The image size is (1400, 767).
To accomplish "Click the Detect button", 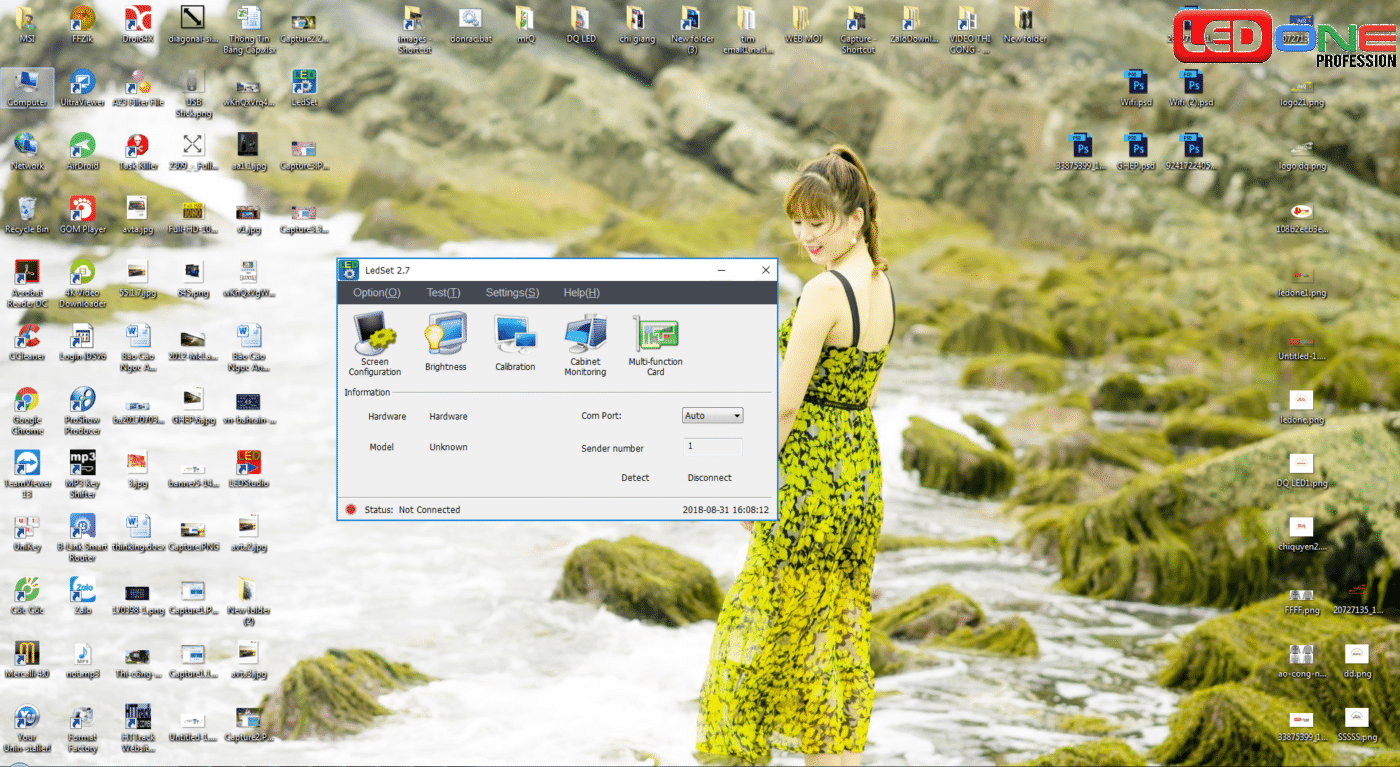I will click(635, 478).
